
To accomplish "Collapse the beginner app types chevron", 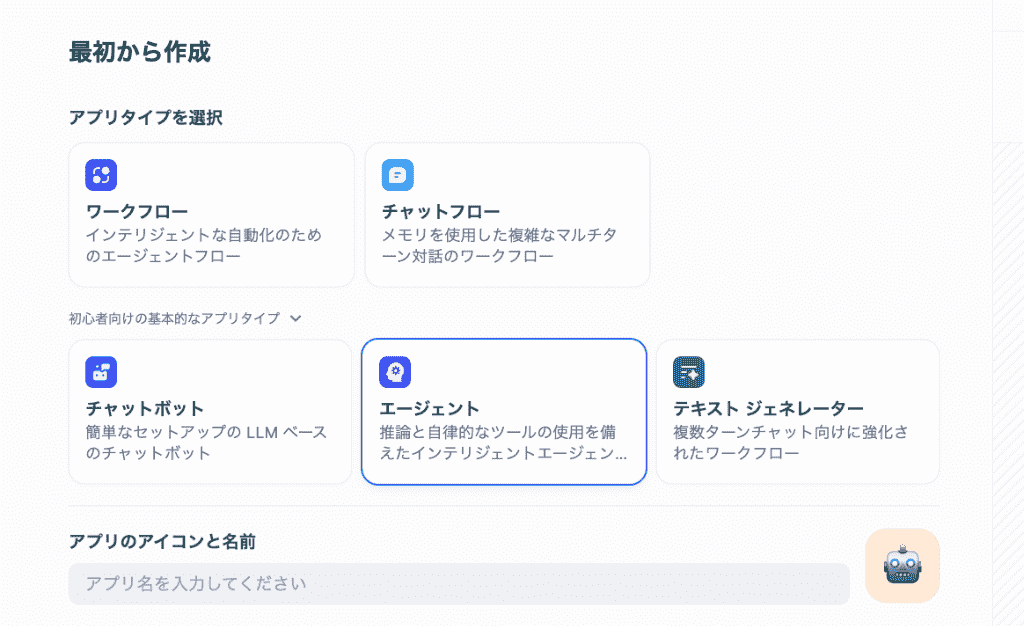I will (295, 319).
